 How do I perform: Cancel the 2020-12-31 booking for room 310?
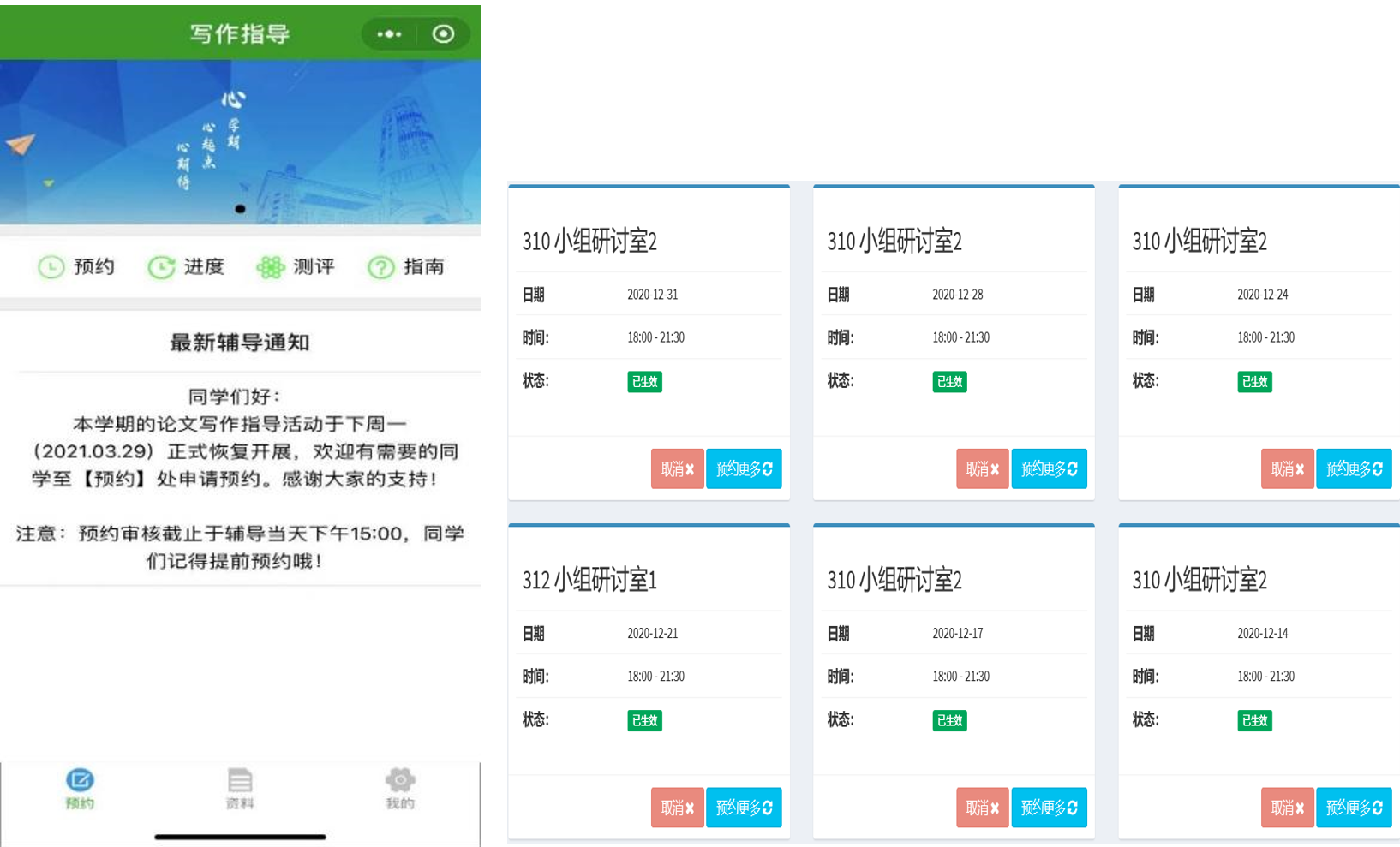click(677, 468)
